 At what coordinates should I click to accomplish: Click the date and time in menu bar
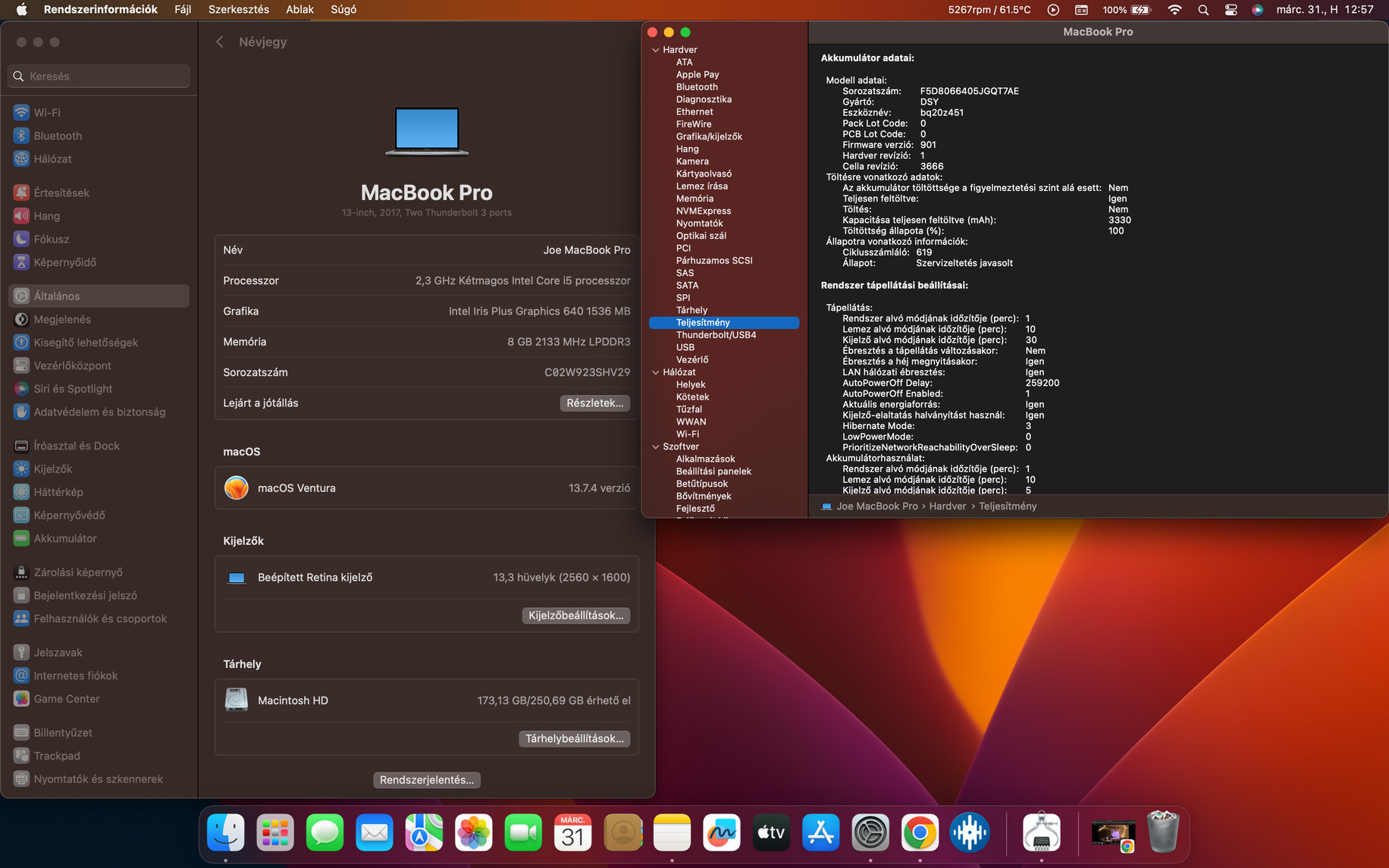click(1325, 10)
